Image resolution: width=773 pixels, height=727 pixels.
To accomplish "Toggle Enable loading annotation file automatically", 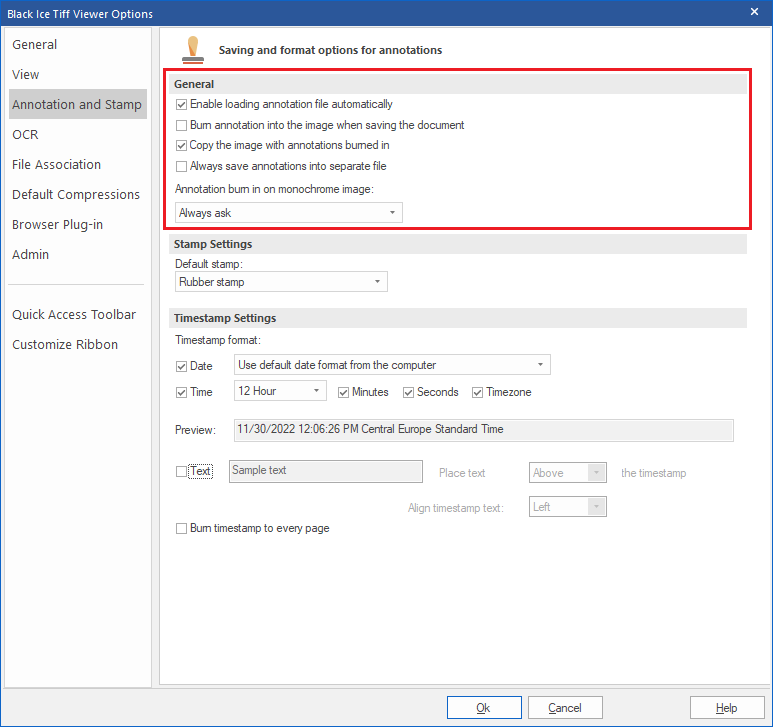I will [x=181, y=104].
